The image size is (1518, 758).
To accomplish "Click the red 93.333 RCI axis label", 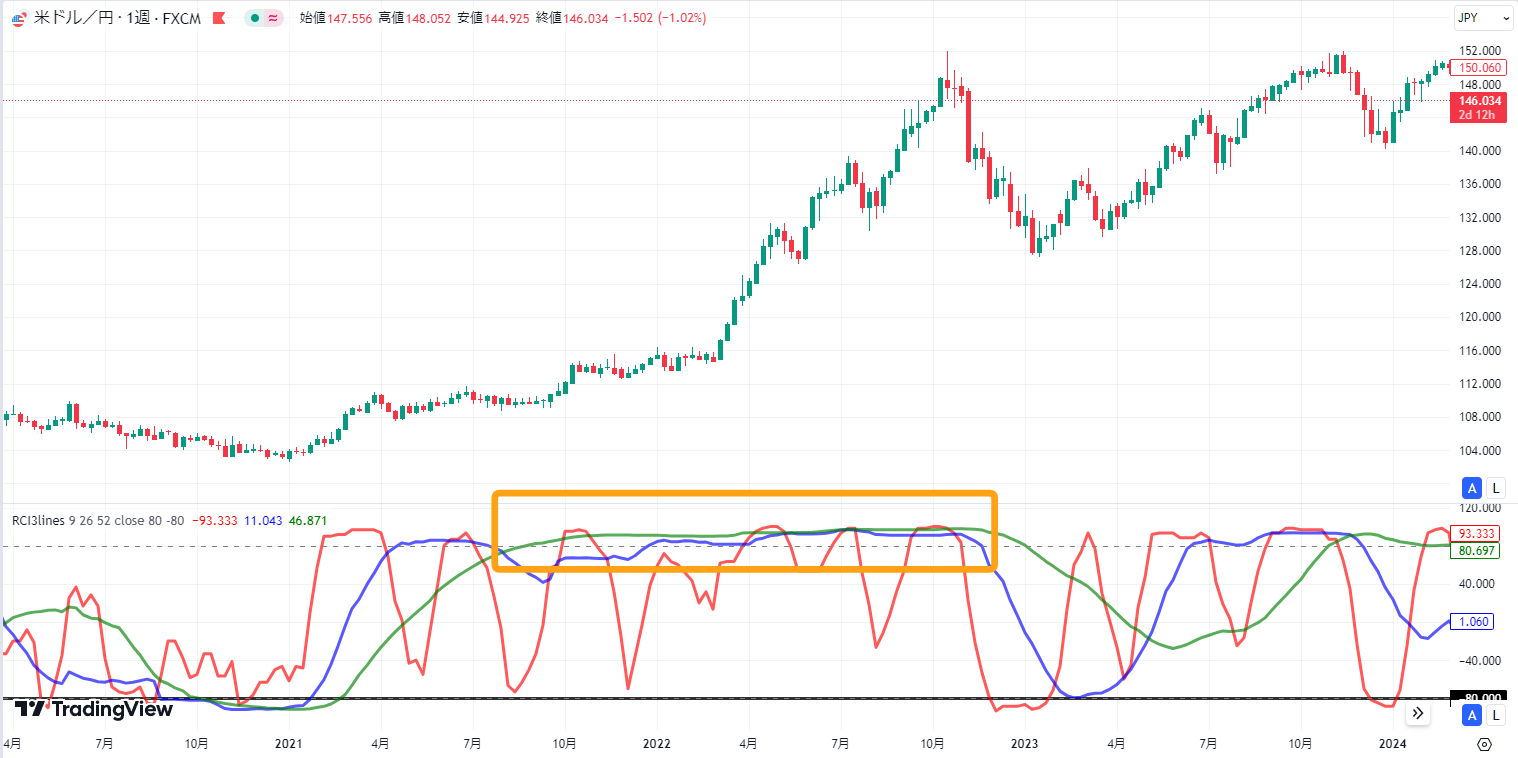I will tap(1477, 534).
